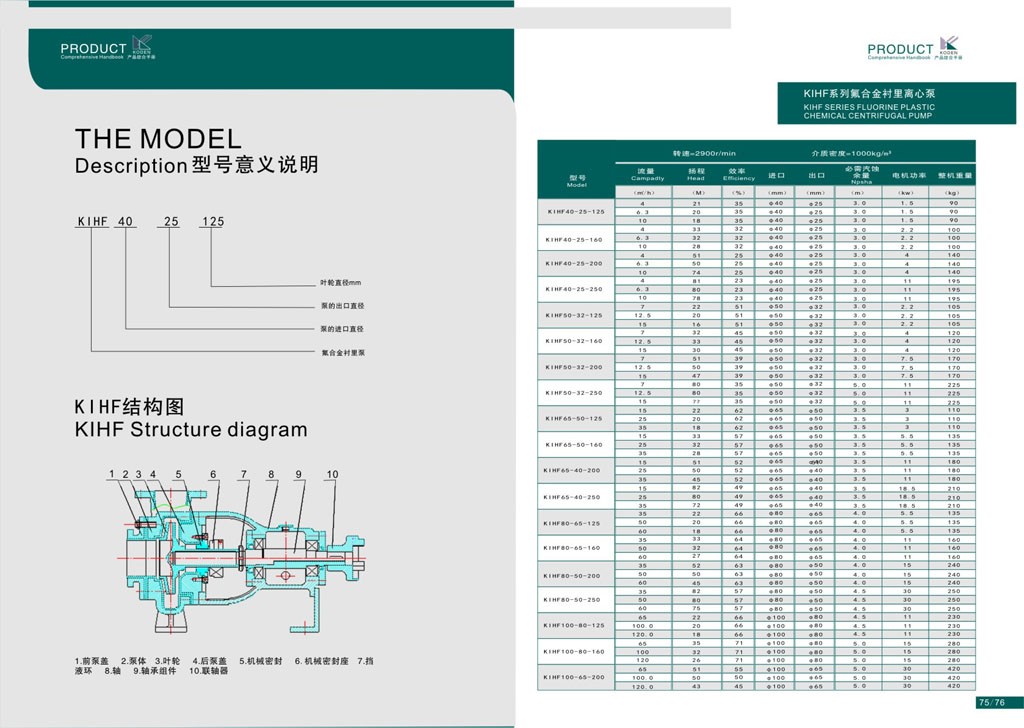Select the KIHF100-65-200 row in the table
1024x728 pixels.
(x=576, y=677)
